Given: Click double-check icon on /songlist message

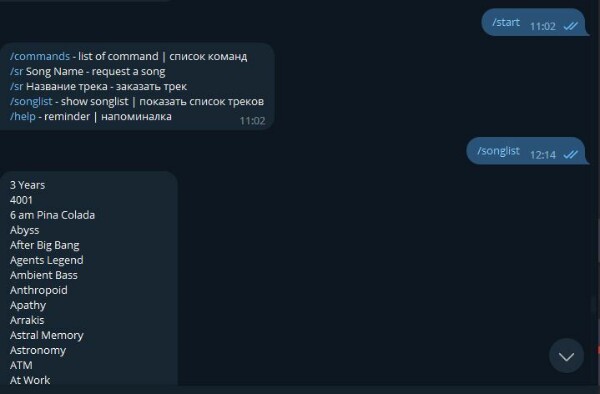Looking at the screenshot, I should pos(571,155).
